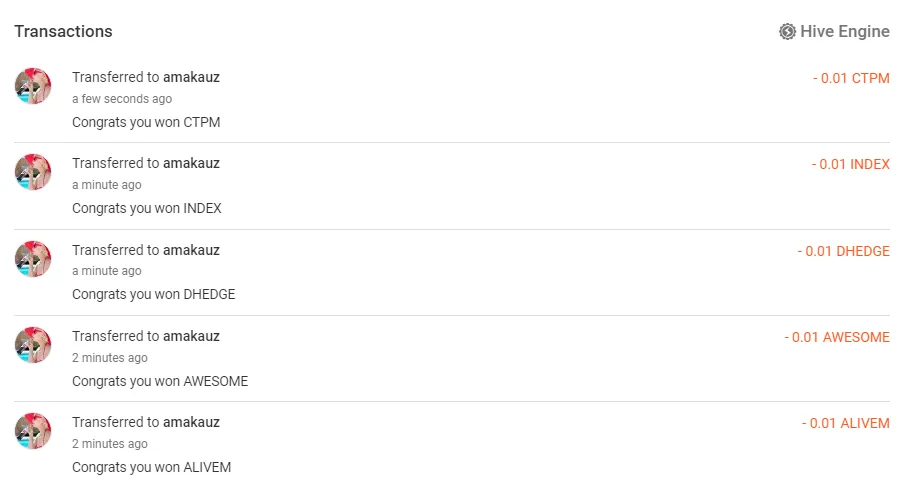Image resolution: width=905 pixels, height=488 pixels.
Task: Open amakauz link in INDEX transfer
Action: 191,163
